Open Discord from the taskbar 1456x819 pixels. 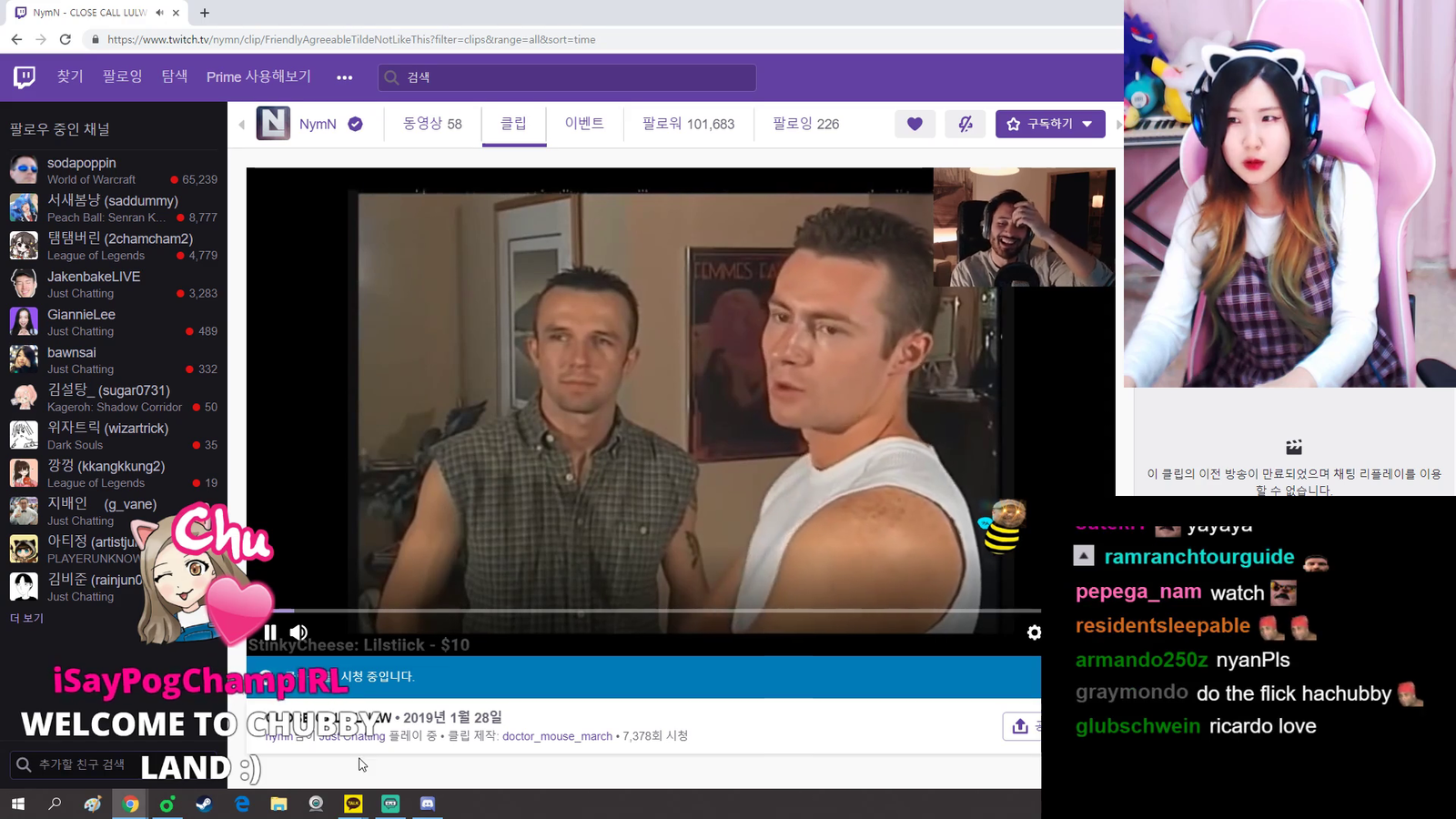pos(428,804)
